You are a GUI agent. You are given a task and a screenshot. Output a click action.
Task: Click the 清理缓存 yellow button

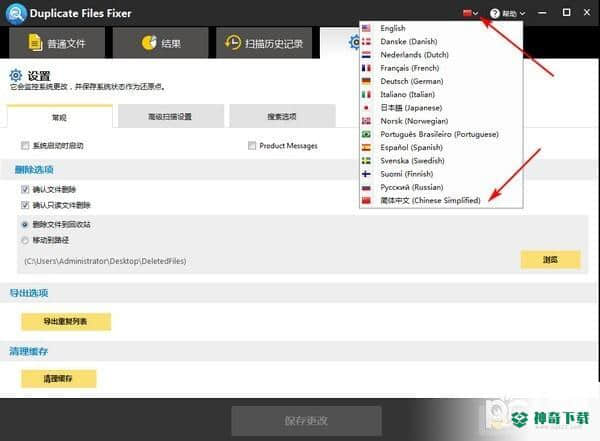[x=58, y=379]
